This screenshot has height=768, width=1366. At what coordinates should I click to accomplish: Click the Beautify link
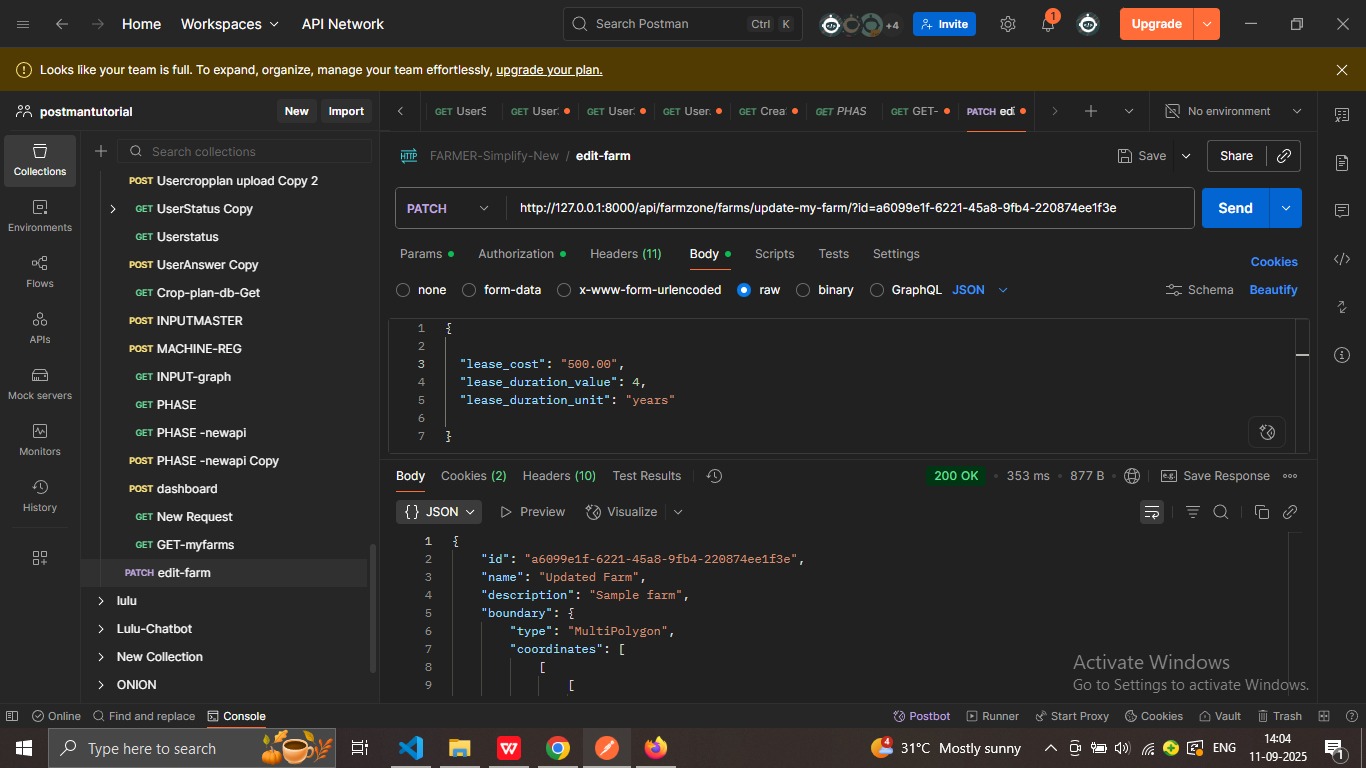pyautogui.click(x=1273, y=290)
